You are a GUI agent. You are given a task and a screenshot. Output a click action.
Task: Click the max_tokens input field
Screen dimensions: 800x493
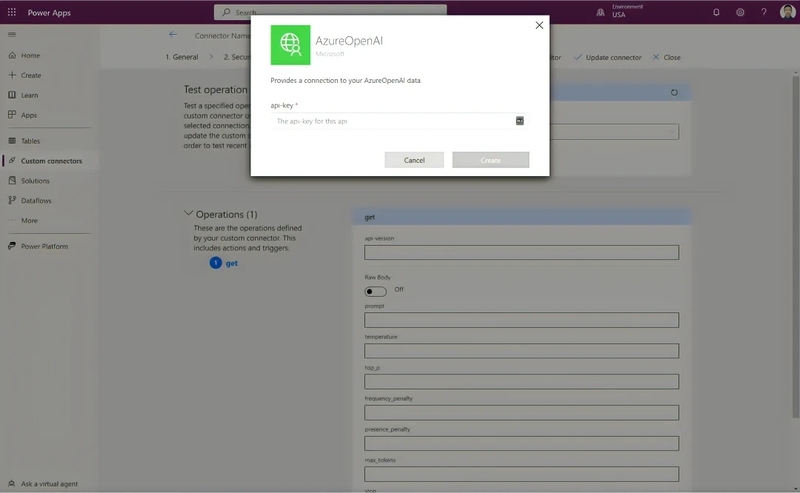click(x=521, y=474)
